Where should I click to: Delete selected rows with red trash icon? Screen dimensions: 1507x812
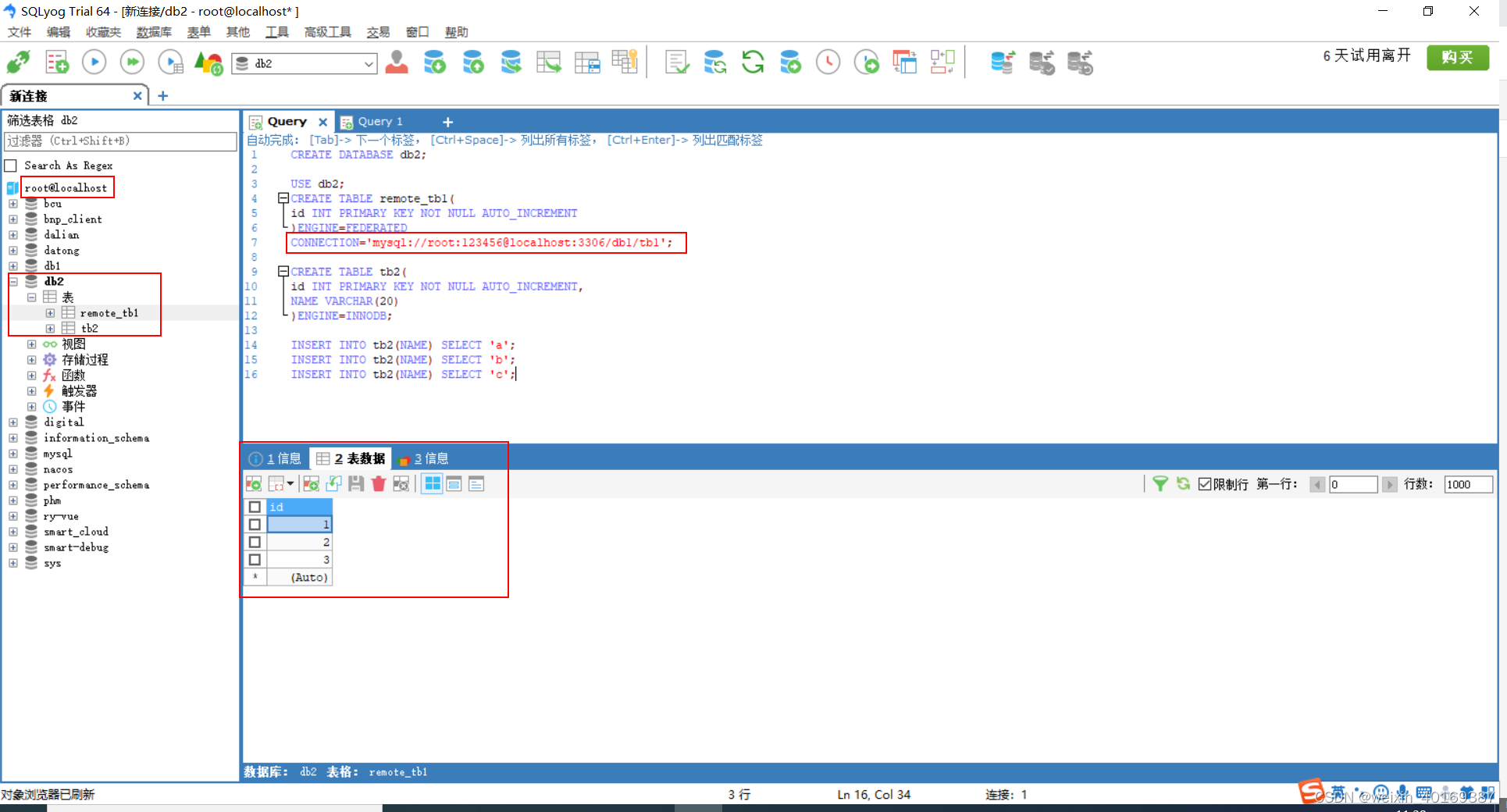click(379, 484)
